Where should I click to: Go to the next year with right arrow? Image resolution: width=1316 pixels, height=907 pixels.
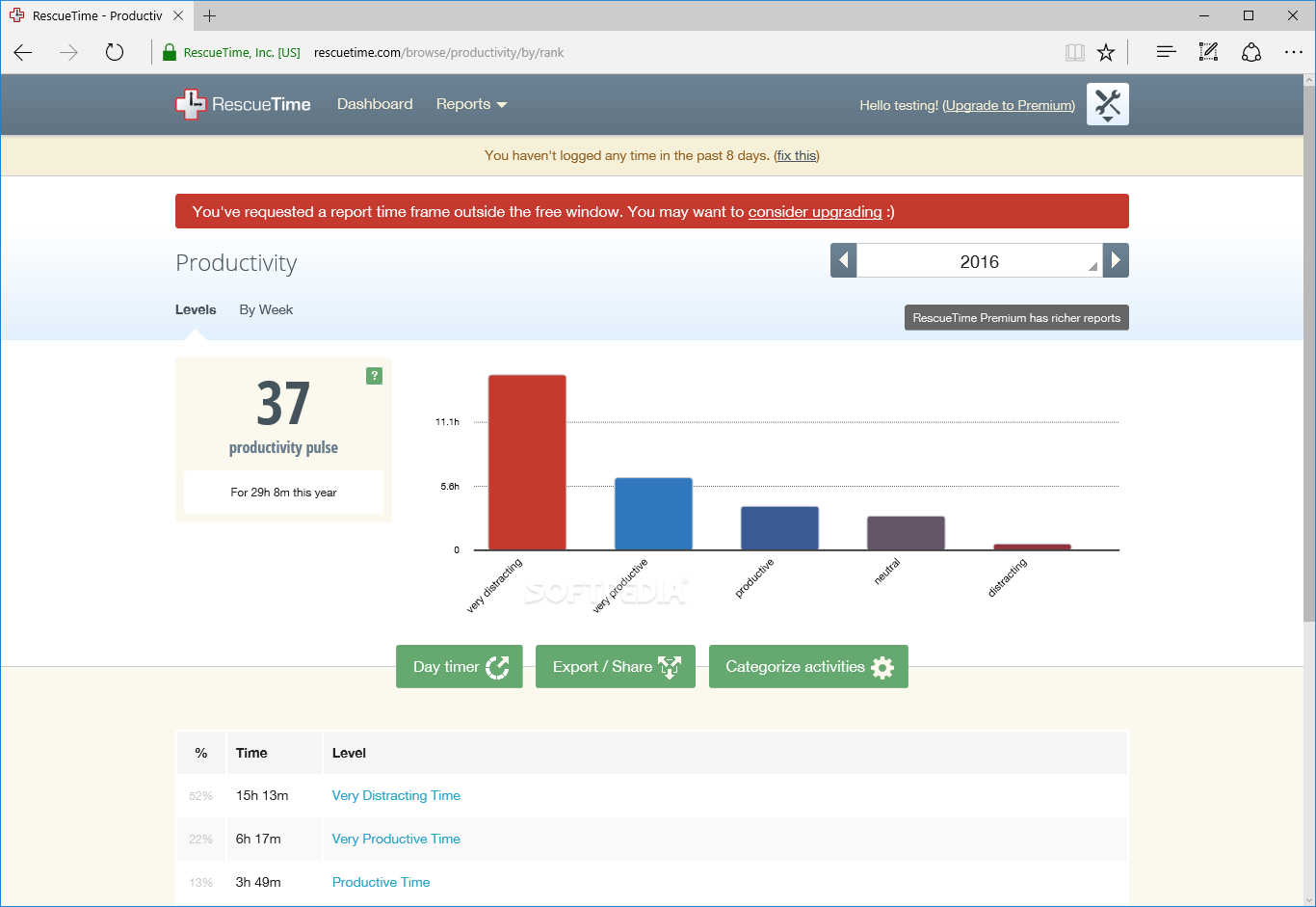pyautogui.click(x=1116, y=260)
